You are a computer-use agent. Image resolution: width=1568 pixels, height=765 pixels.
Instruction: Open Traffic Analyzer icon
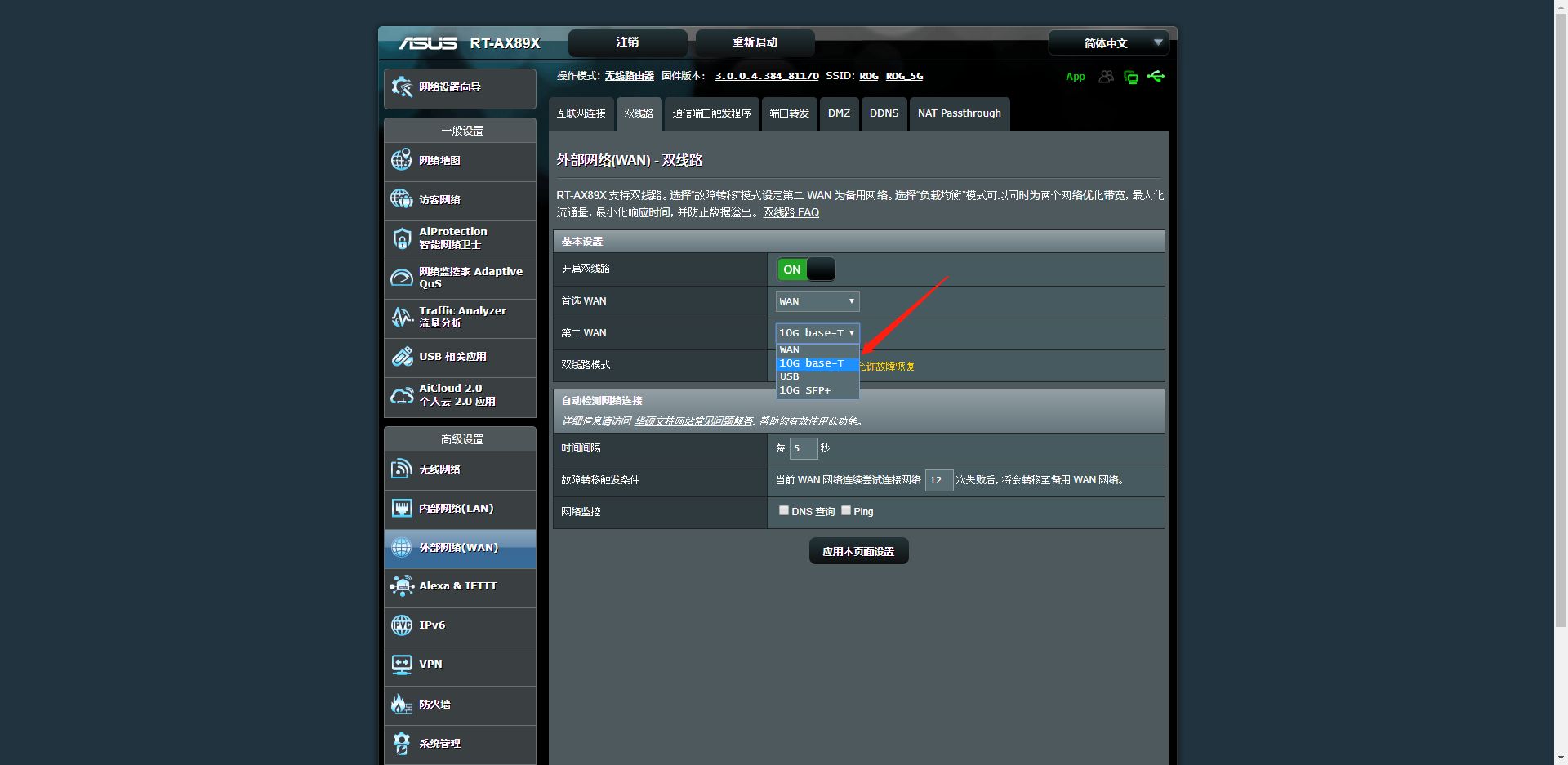pos(401,317)
